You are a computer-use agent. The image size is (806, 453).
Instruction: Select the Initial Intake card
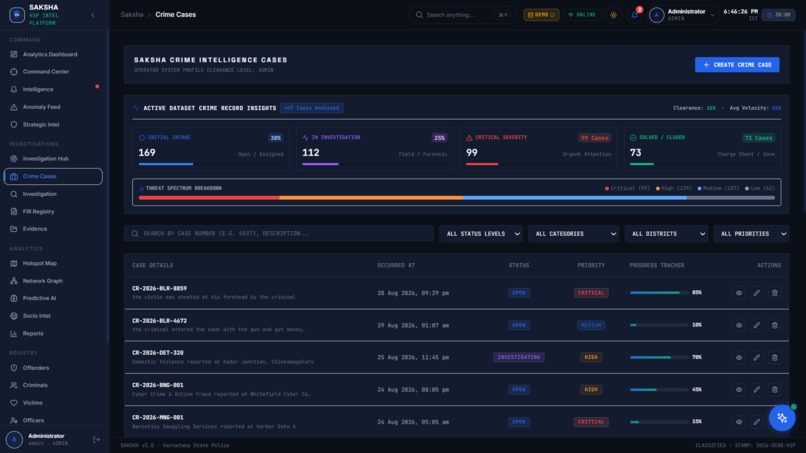point(211,149)
